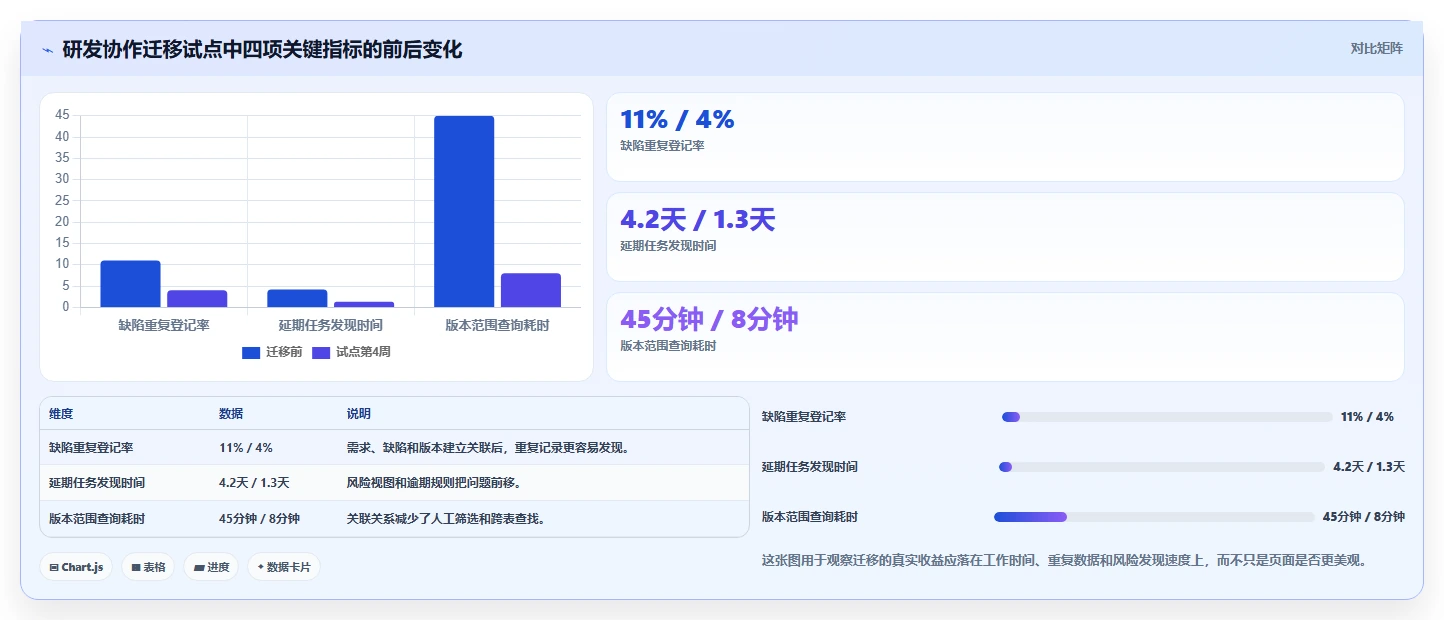Click the 试点第4周 bar for 缺陷重复登记率 in chart
1444x620 pixels.
[x=197, y=299]
